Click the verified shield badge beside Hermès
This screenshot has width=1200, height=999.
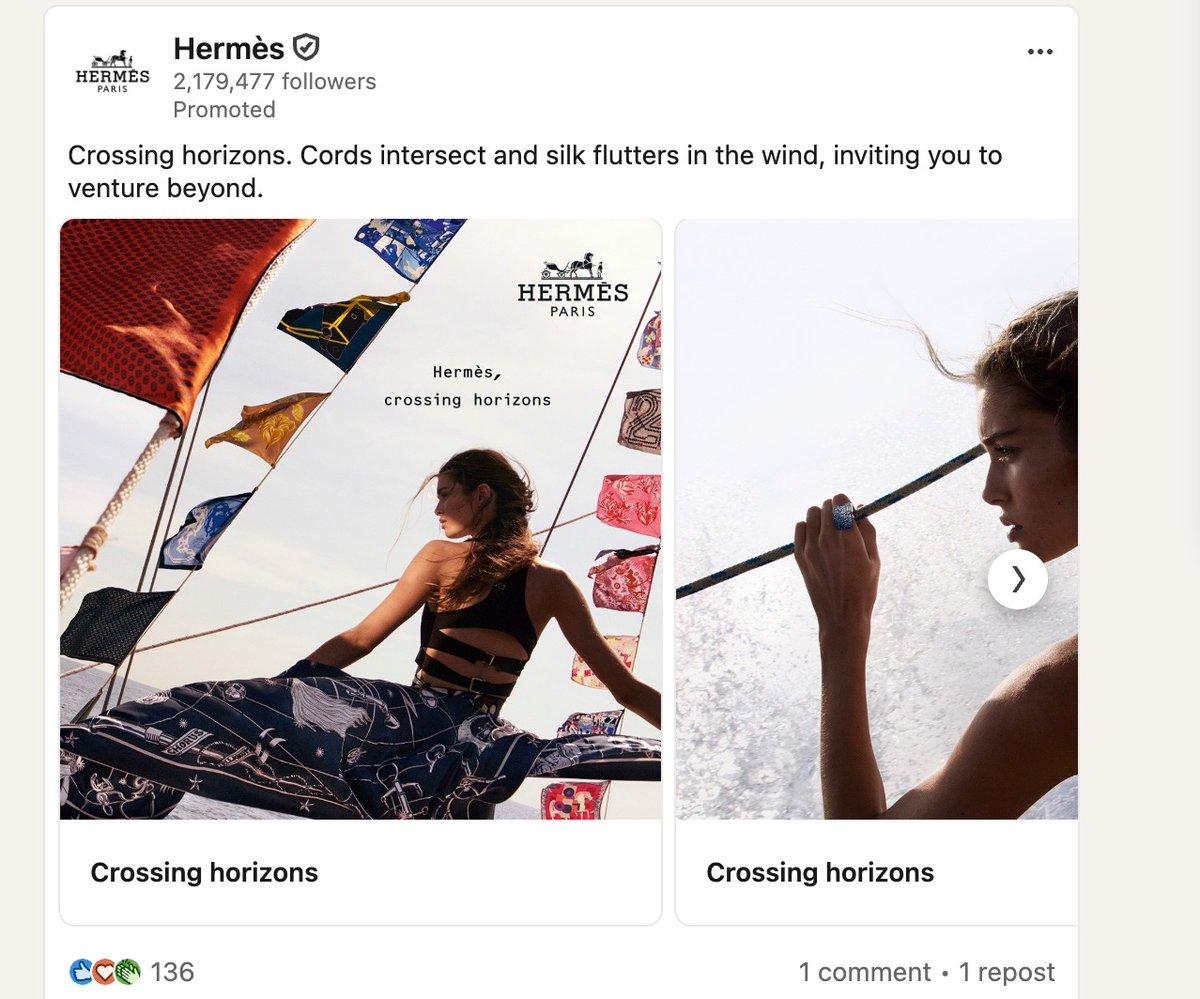coord(306,47)
